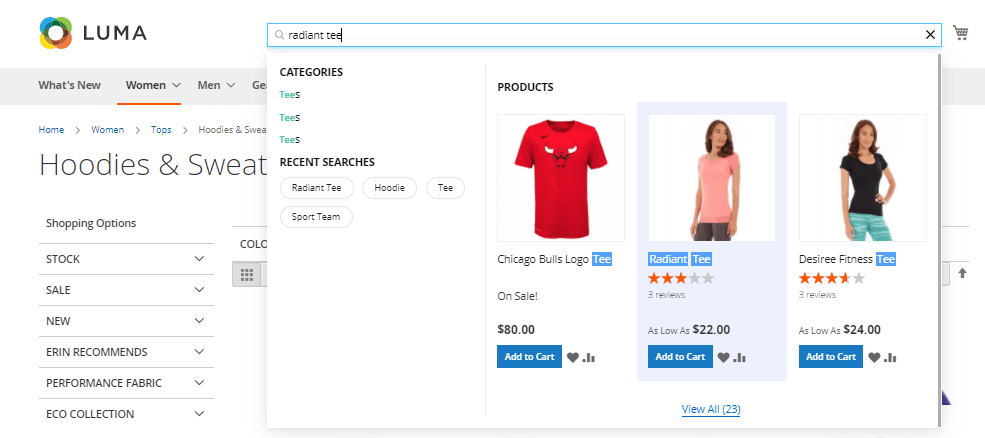The height and width of the screenshot is (438, 985).
Task: Switch to grid view mode icon
Action: (247, 274)
